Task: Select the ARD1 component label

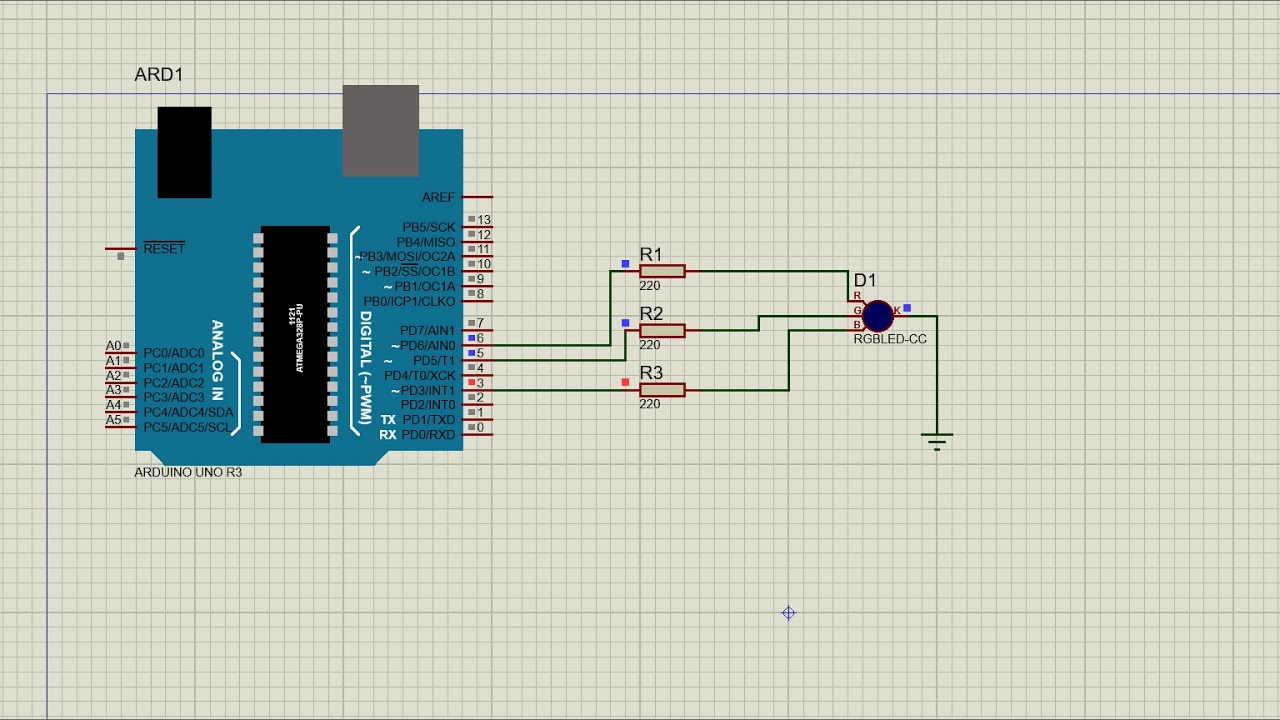Action: pyautogui.click(x=158, y=75)
